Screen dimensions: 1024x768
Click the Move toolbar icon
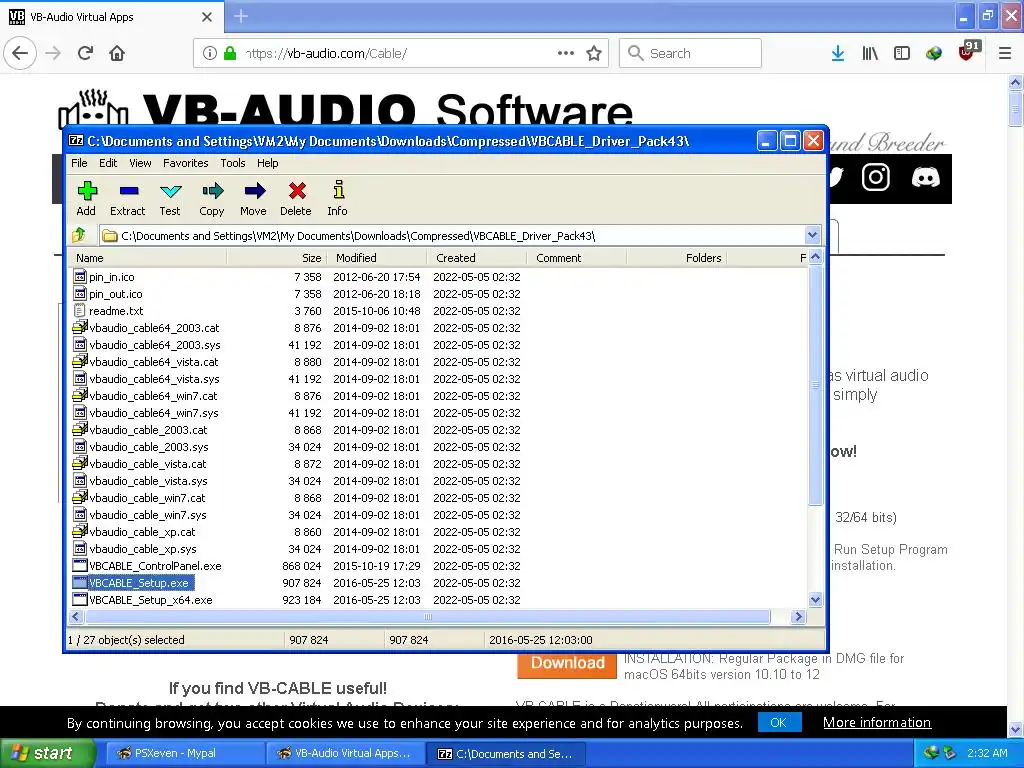click(253, 199)
